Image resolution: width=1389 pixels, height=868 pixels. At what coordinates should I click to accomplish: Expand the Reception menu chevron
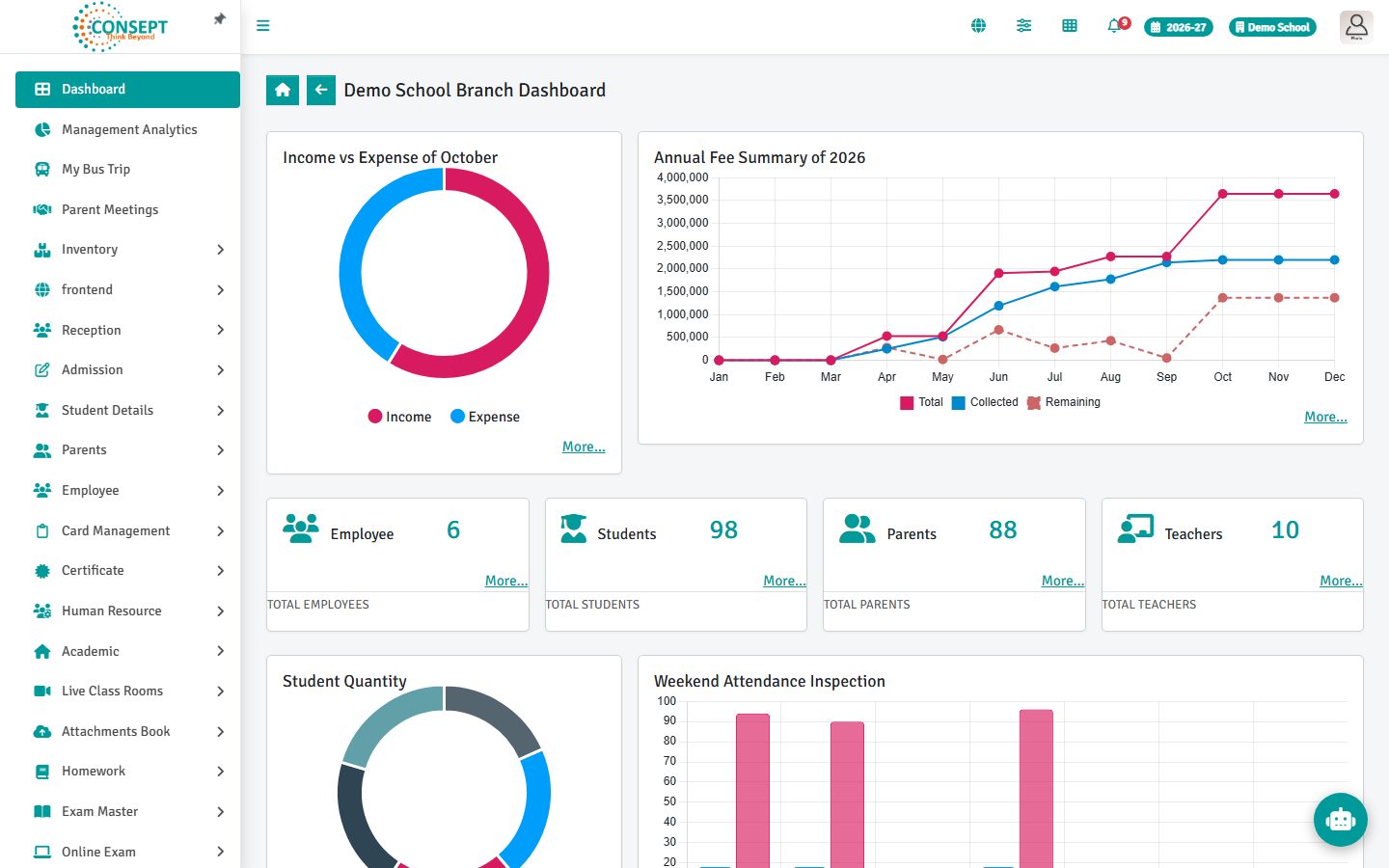tap(220, 330)
